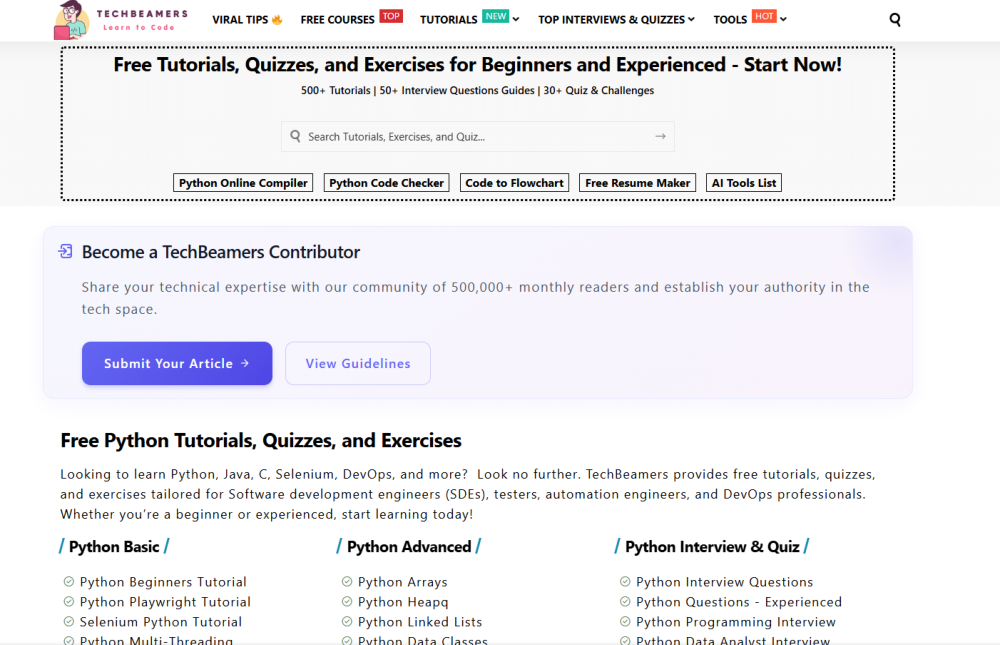Open the Viral Tips menu item
Screen dimensions: 1000x645
click(x=247, y=19)
